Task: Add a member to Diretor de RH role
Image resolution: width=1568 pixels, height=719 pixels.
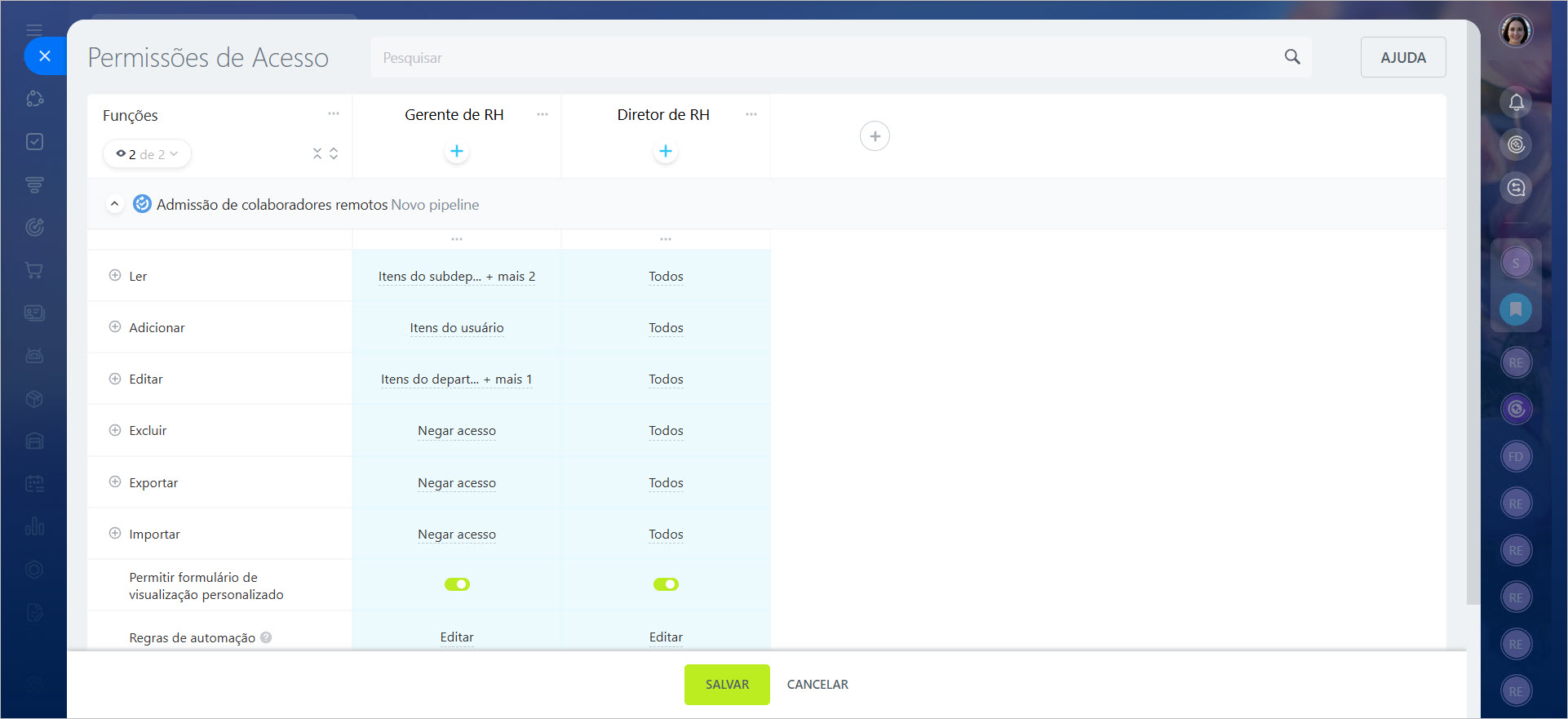Action: (666, 151)
